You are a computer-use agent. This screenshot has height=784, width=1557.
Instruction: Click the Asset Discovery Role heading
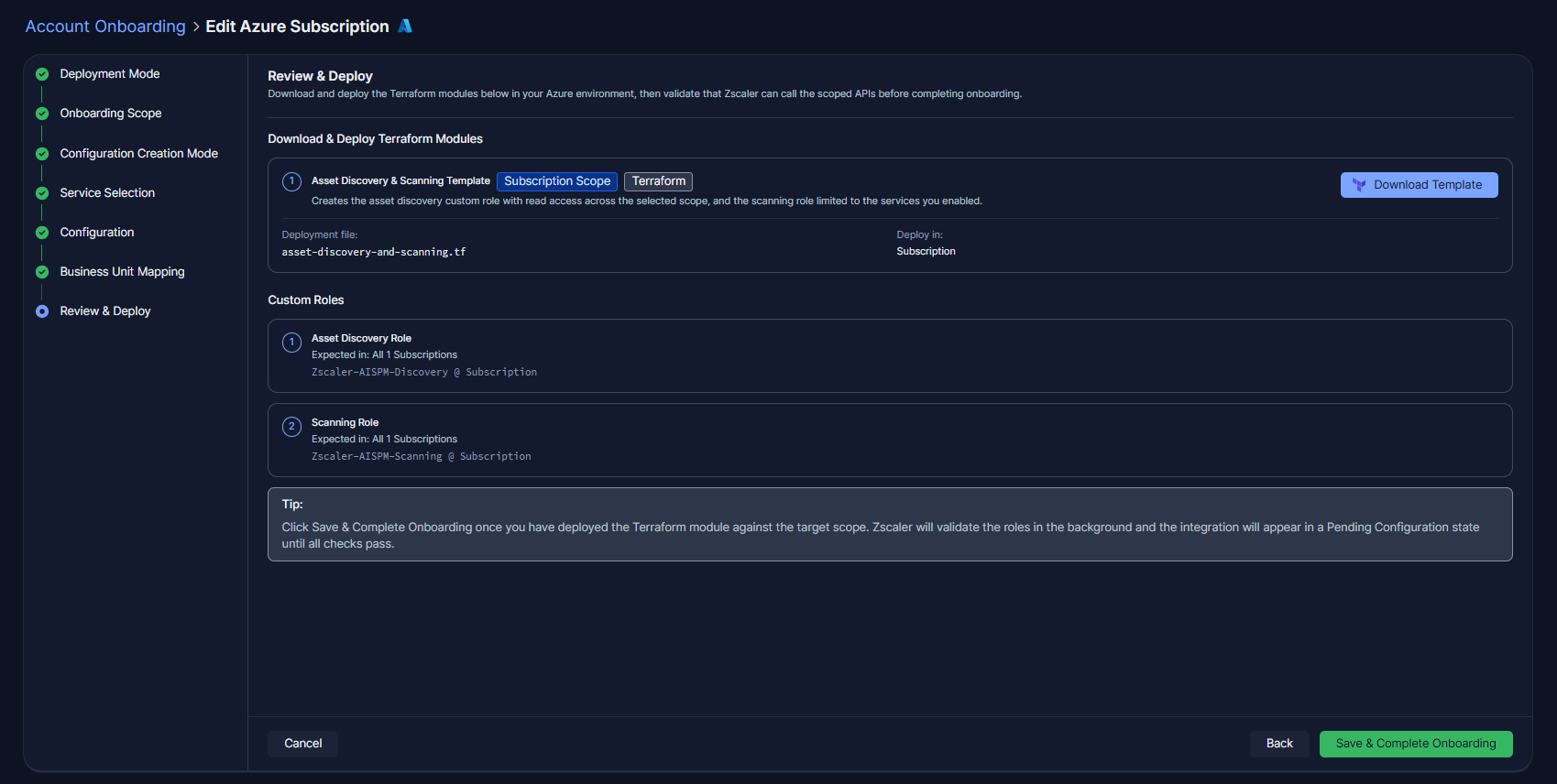(361, 338)
